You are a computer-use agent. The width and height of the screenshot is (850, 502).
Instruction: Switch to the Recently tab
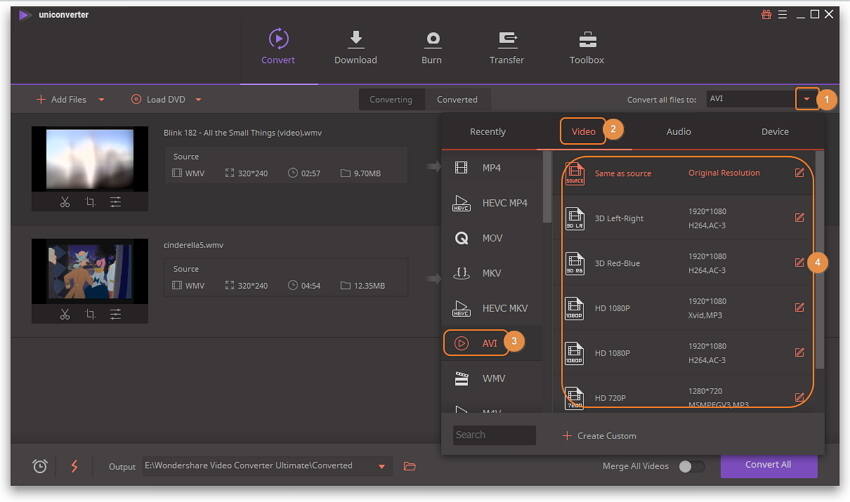[487, 132]
